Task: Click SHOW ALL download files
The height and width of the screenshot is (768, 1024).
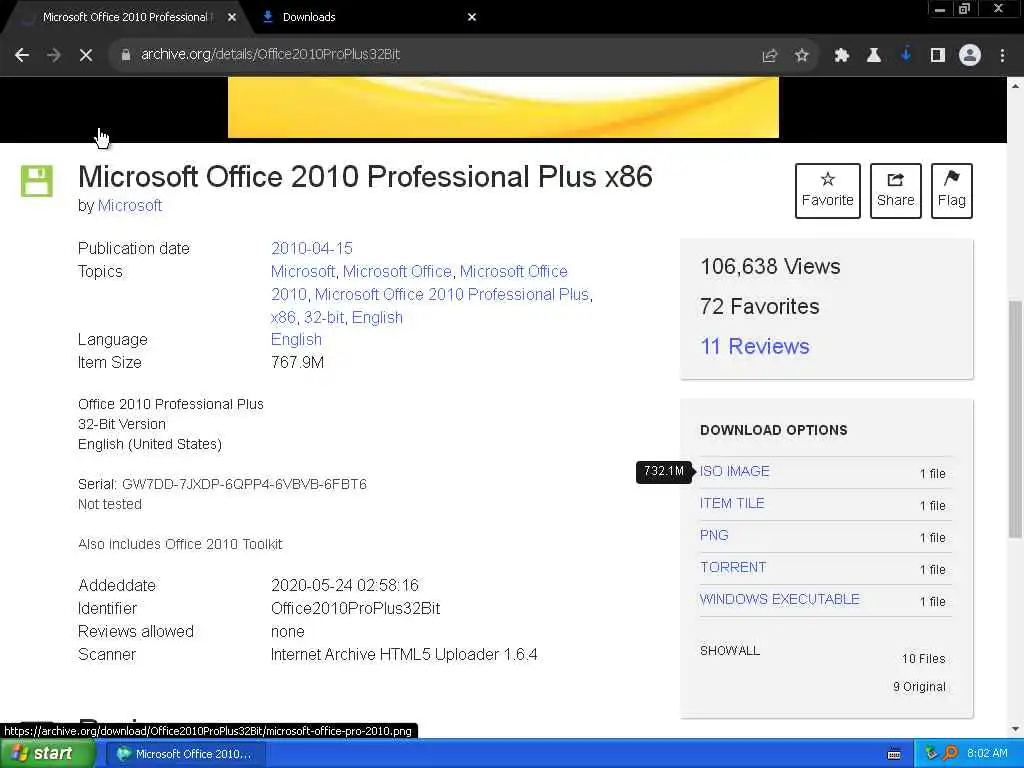Action: pos(729,650)
